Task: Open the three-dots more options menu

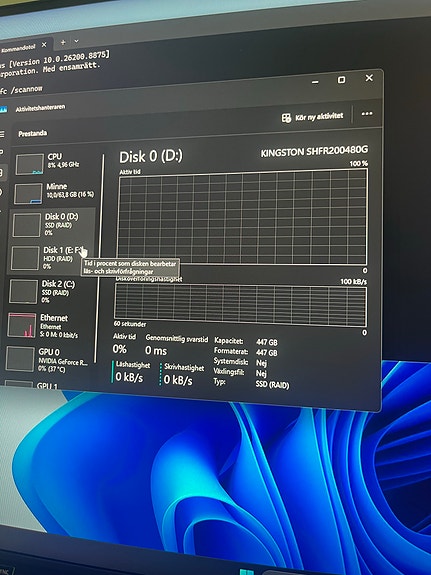Action: (x=367, y=114)
